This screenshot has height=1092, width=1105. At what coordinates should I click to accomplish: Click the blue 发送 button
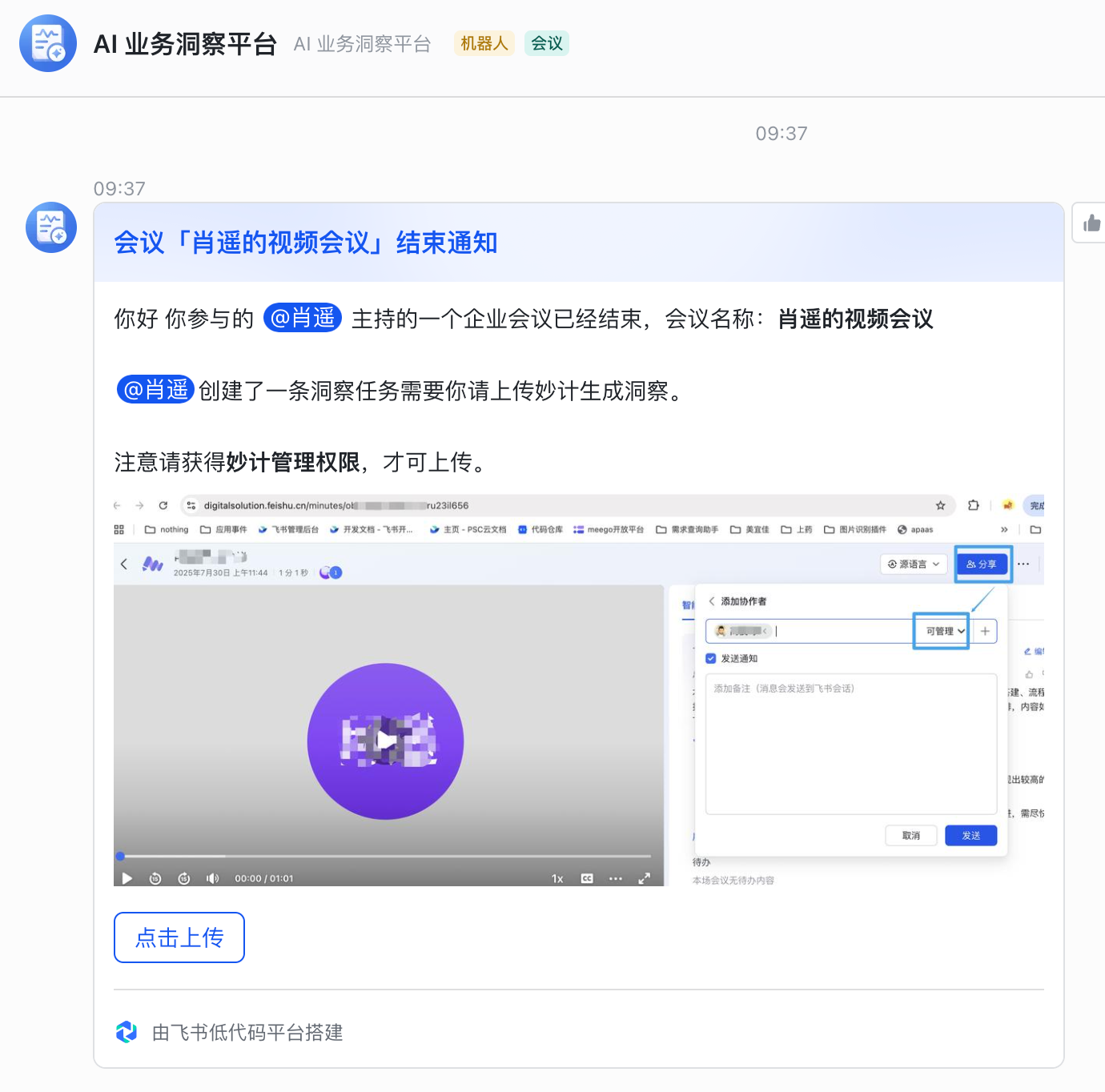point(970,835)
